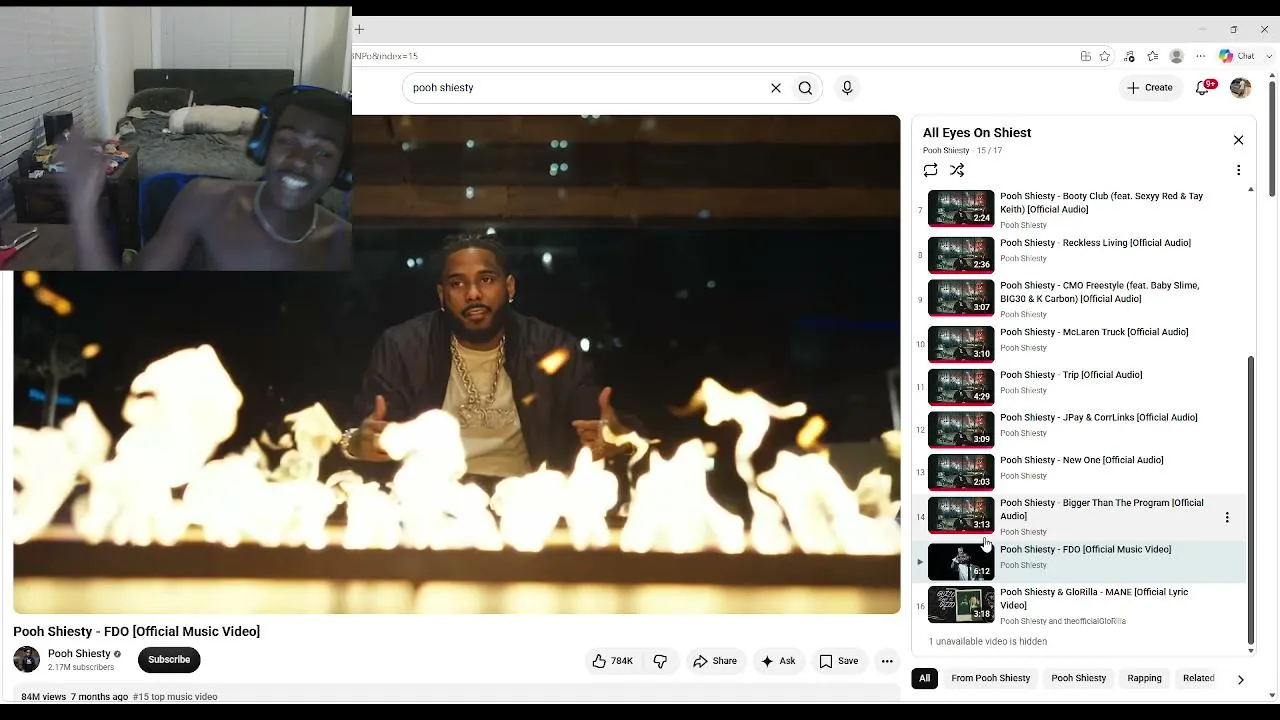Open YouTube notifications bell
Image resolution: width=1280 pixels, height=720 pixels.
(1203, 88)
